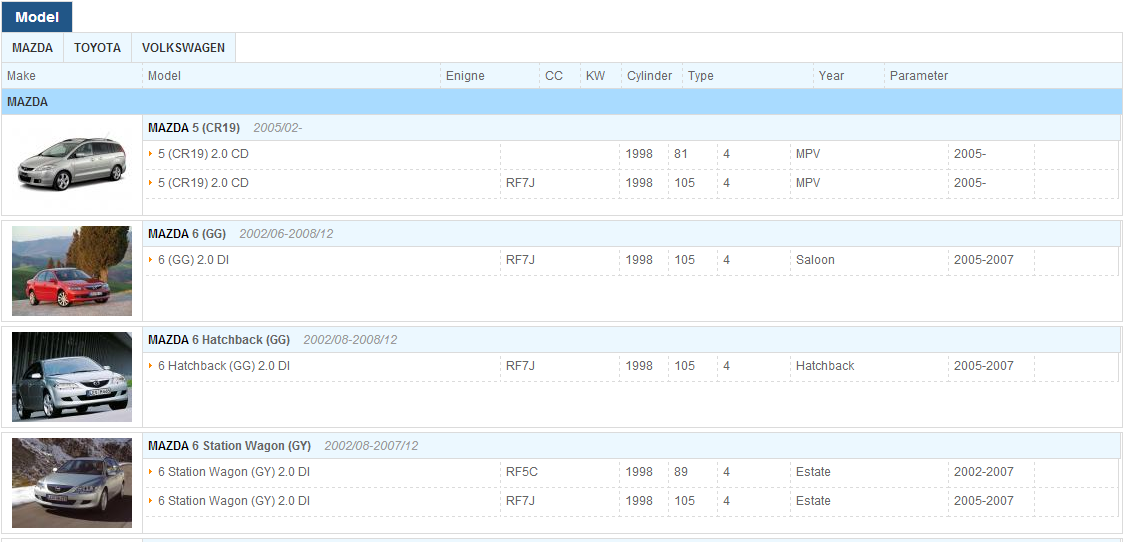Open the MAZDA 5 (CR19) car thumbnail
Viewport: 1123px width, 542px height.
[x=72, y=164]
